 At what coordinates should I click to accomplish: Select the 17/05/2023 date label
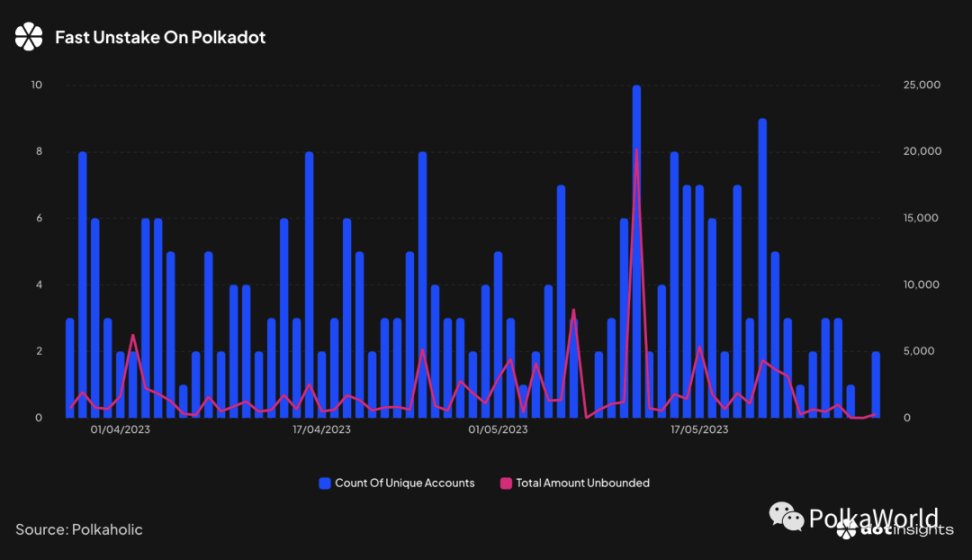[699, 429]
